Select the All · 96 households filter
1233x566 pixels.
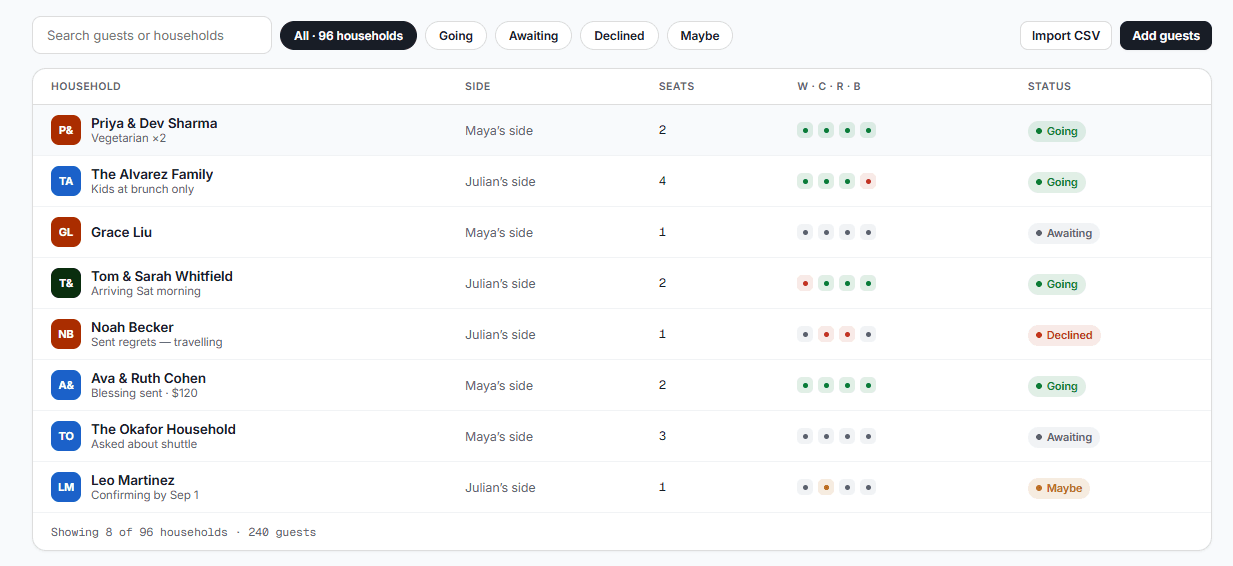[x=348, y=35]
